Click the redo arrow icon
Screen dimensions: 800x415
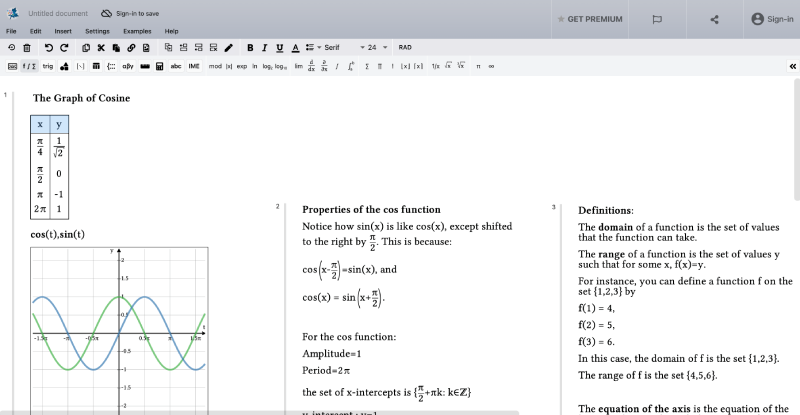tap(64, 47)
